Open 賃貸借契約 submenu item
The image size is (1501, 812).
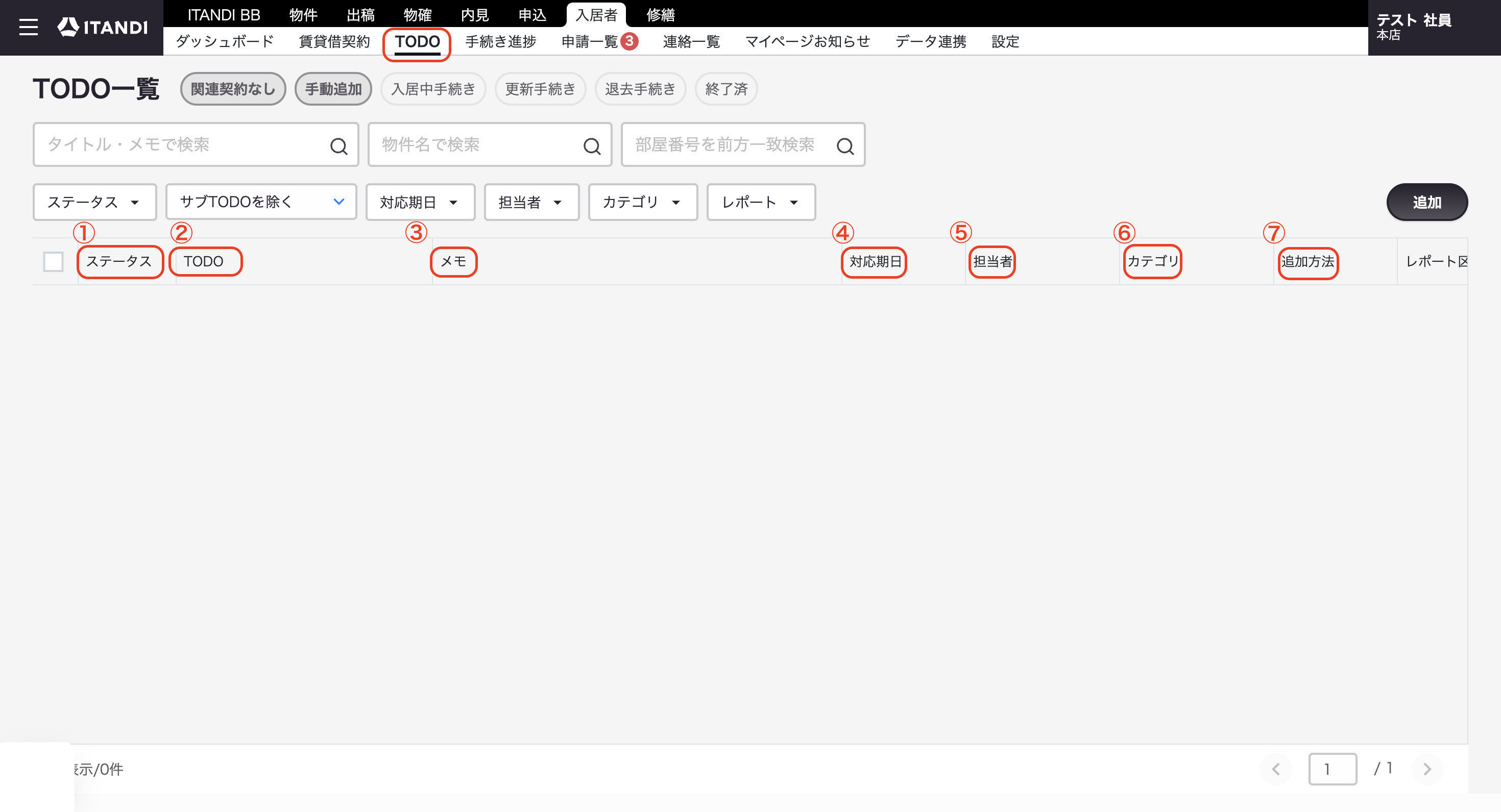pyautogui.click(x=334, y=41)
